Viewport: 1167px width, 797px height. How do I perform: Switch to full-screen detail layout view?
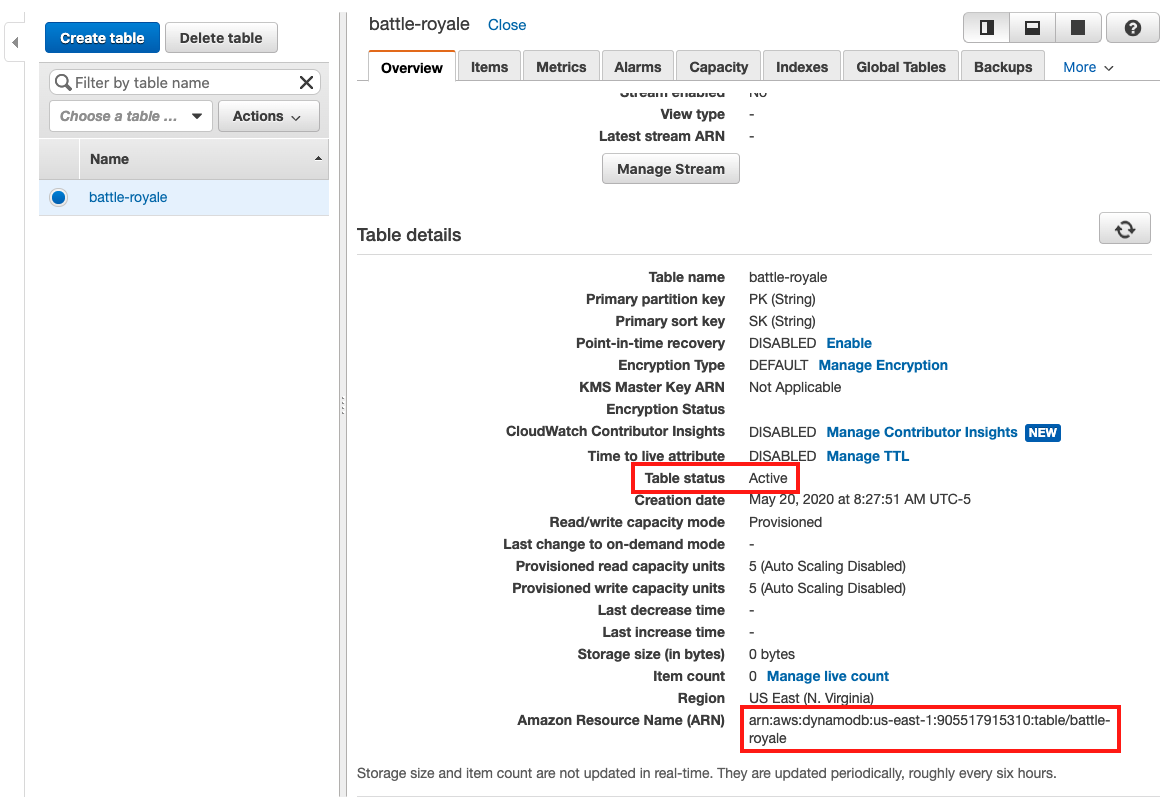point(1078,28)
